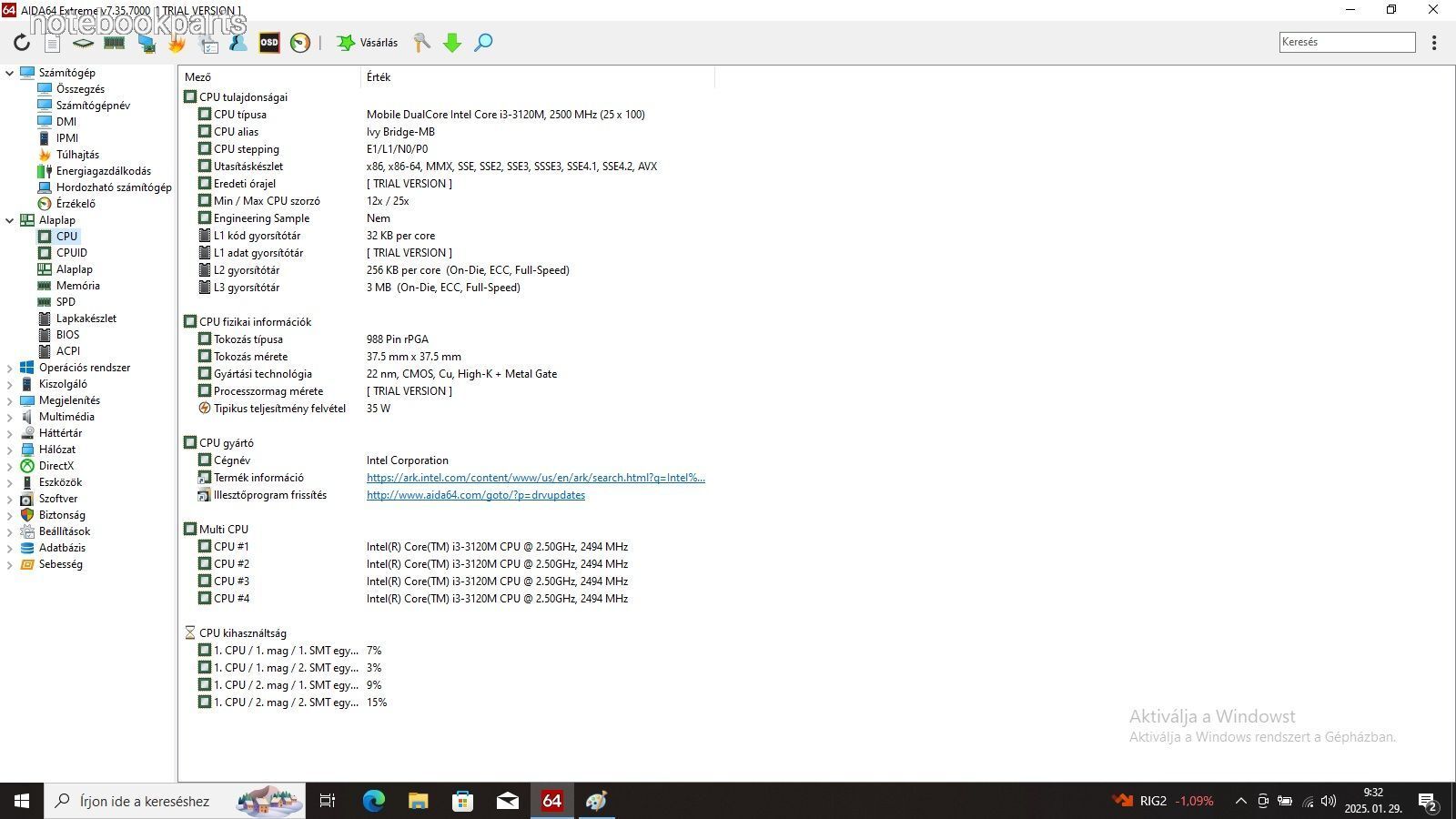Viewport: 1456px width, 819px height.
Task: Collapse the Számítógép tree node
Action: tap(10, 73)
